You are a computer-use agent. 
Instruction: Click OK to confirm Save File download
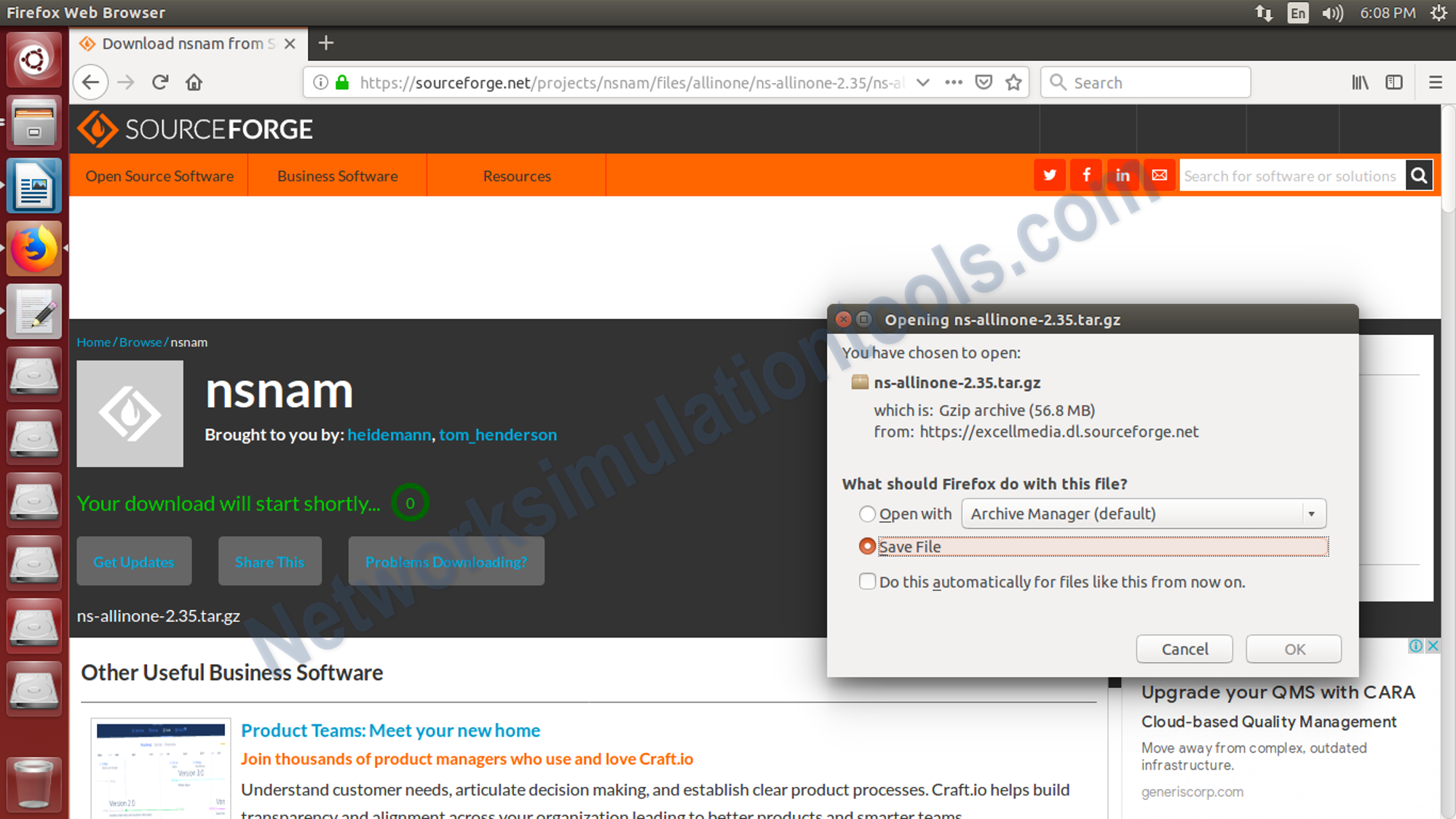pos(1294,649)
